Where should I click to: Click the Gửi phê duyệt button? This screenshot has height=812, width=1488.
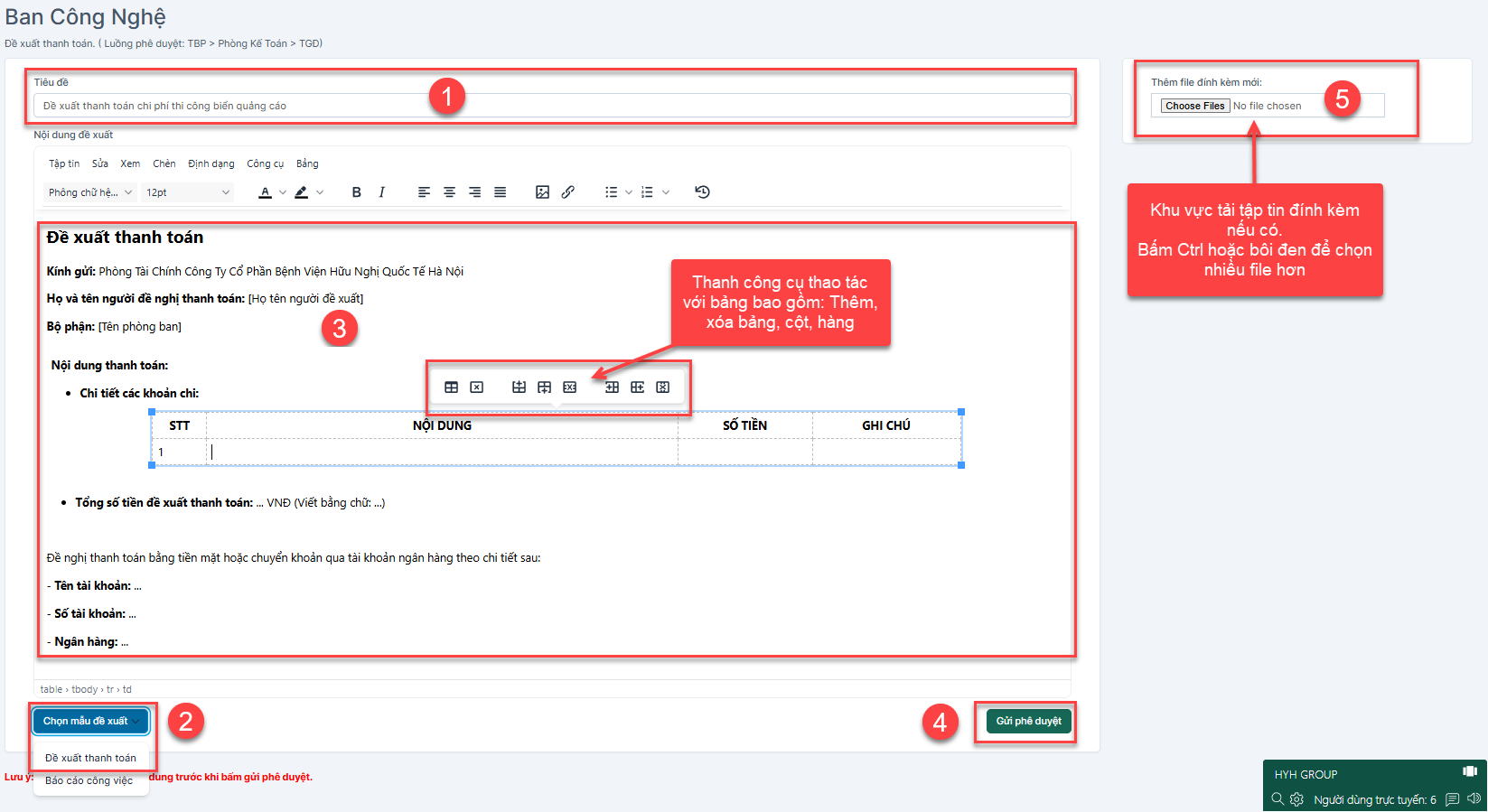tap(1028, 721)
